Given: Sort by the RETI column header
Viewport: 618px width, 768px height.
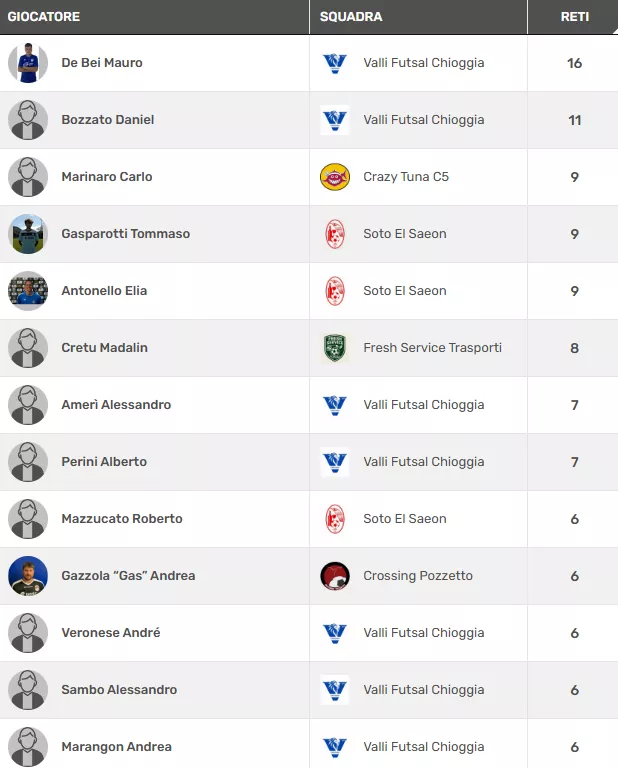Looking at the screenshot, I should (574, 17).
